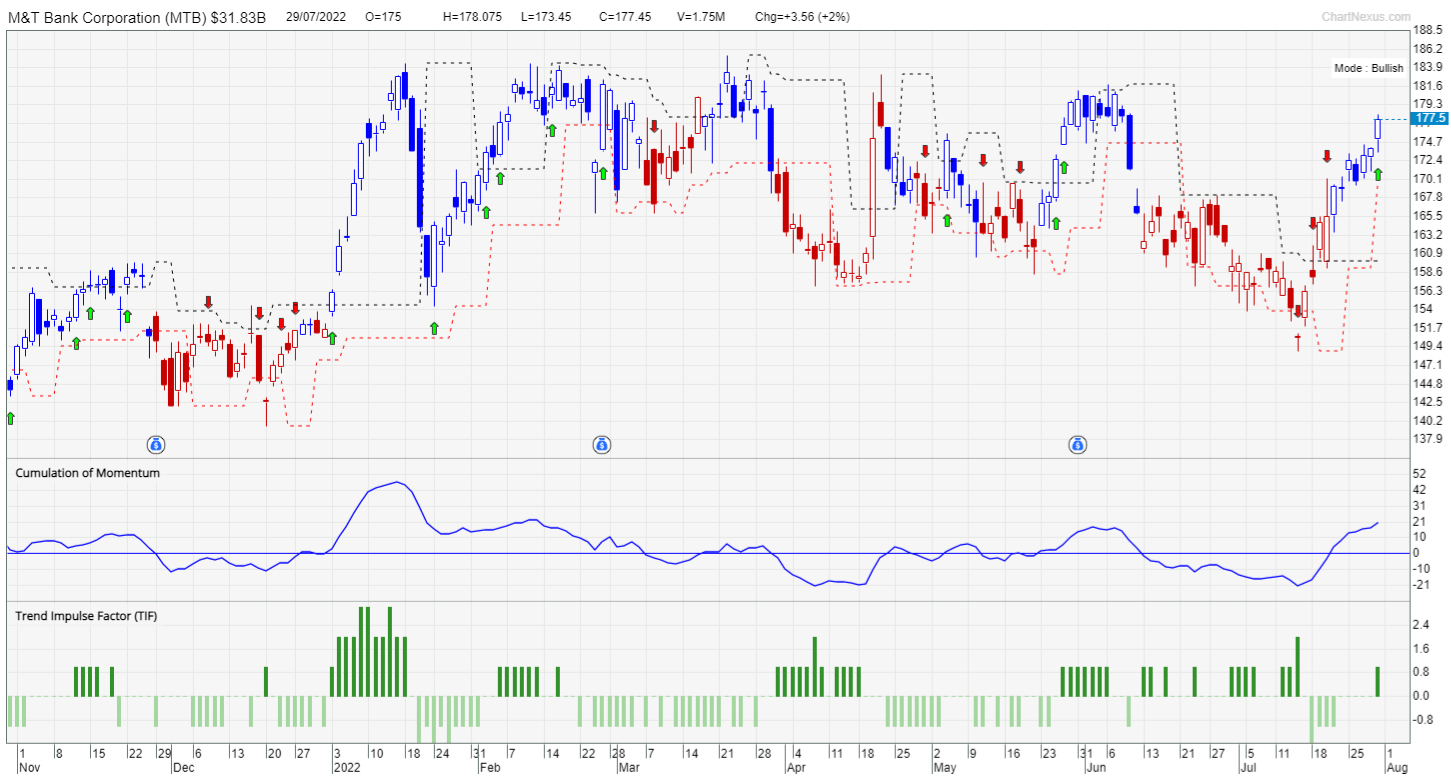
Task: Click the Trend Impulse Factor (TIF) panel title
Action: point(86,616)
